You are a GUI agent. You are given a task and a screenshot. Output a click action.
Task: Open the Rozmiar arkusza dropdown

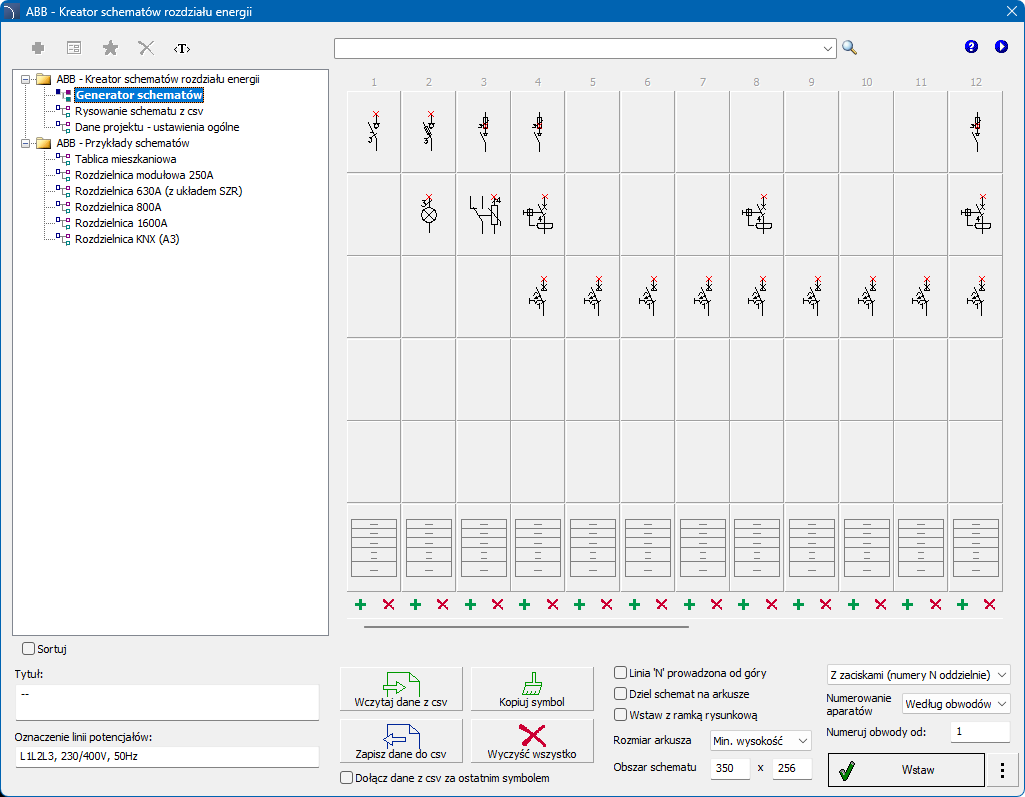(760, 740)
